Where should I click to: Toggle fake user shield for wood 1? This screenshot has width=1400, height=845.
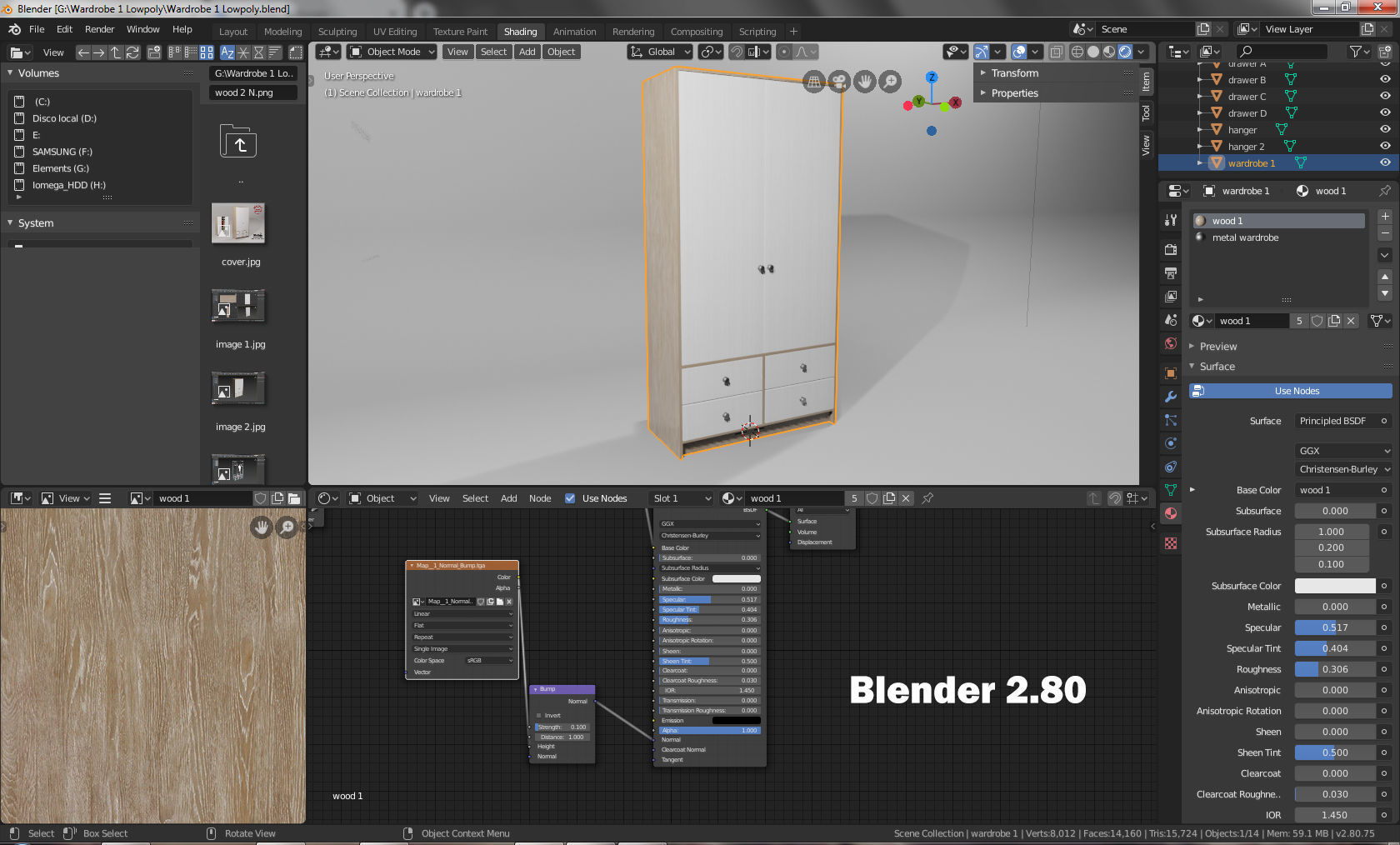1317,321
